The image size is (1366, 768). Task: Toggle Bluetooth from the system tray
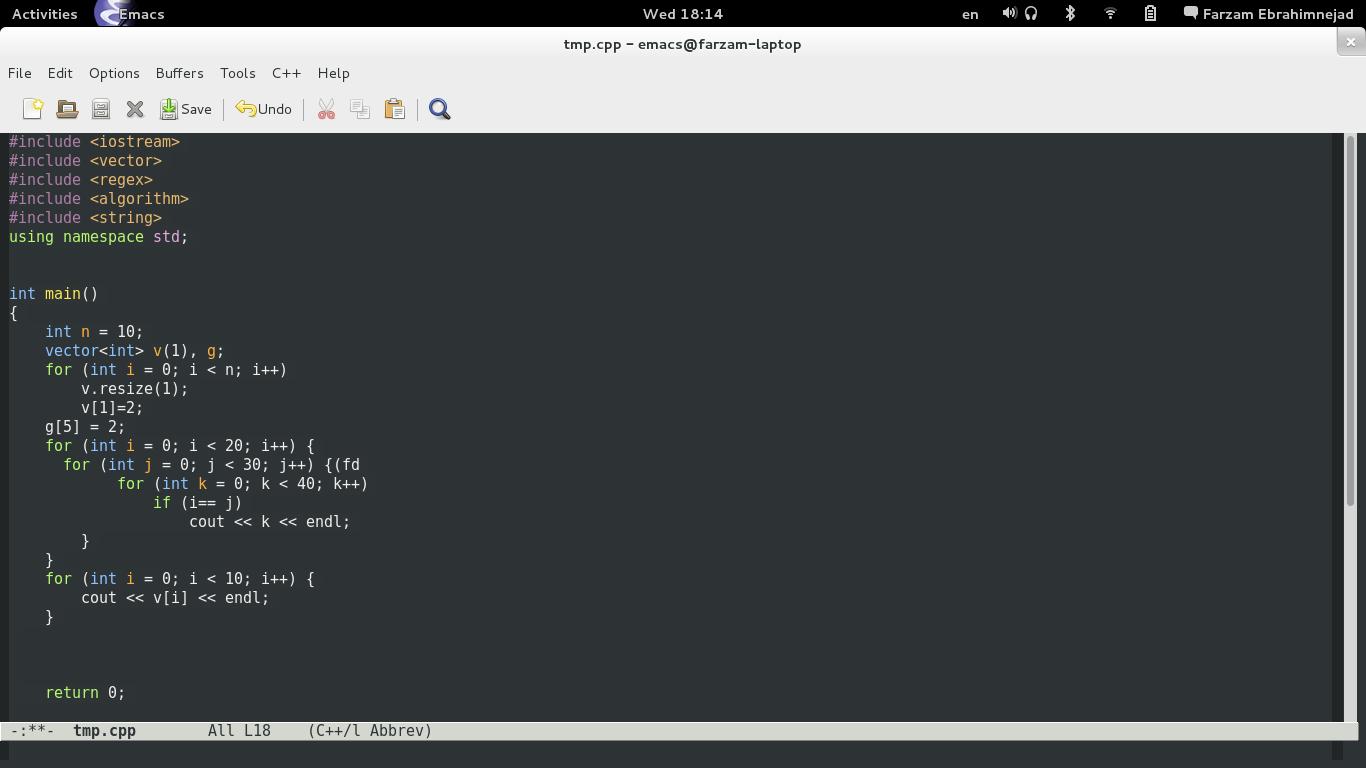coord(1070,13)
